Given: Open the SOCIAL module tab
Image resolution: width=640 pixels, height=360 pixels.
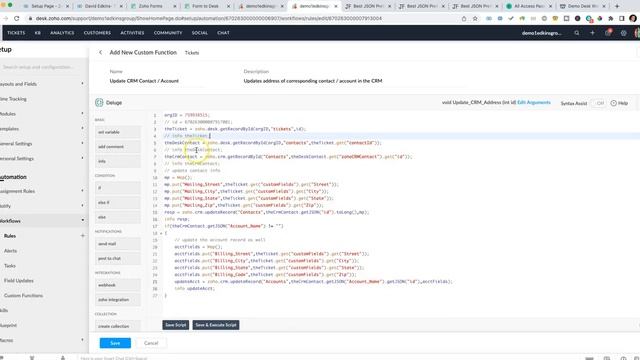Looking at the screenshot, I should tap(200, 33).
